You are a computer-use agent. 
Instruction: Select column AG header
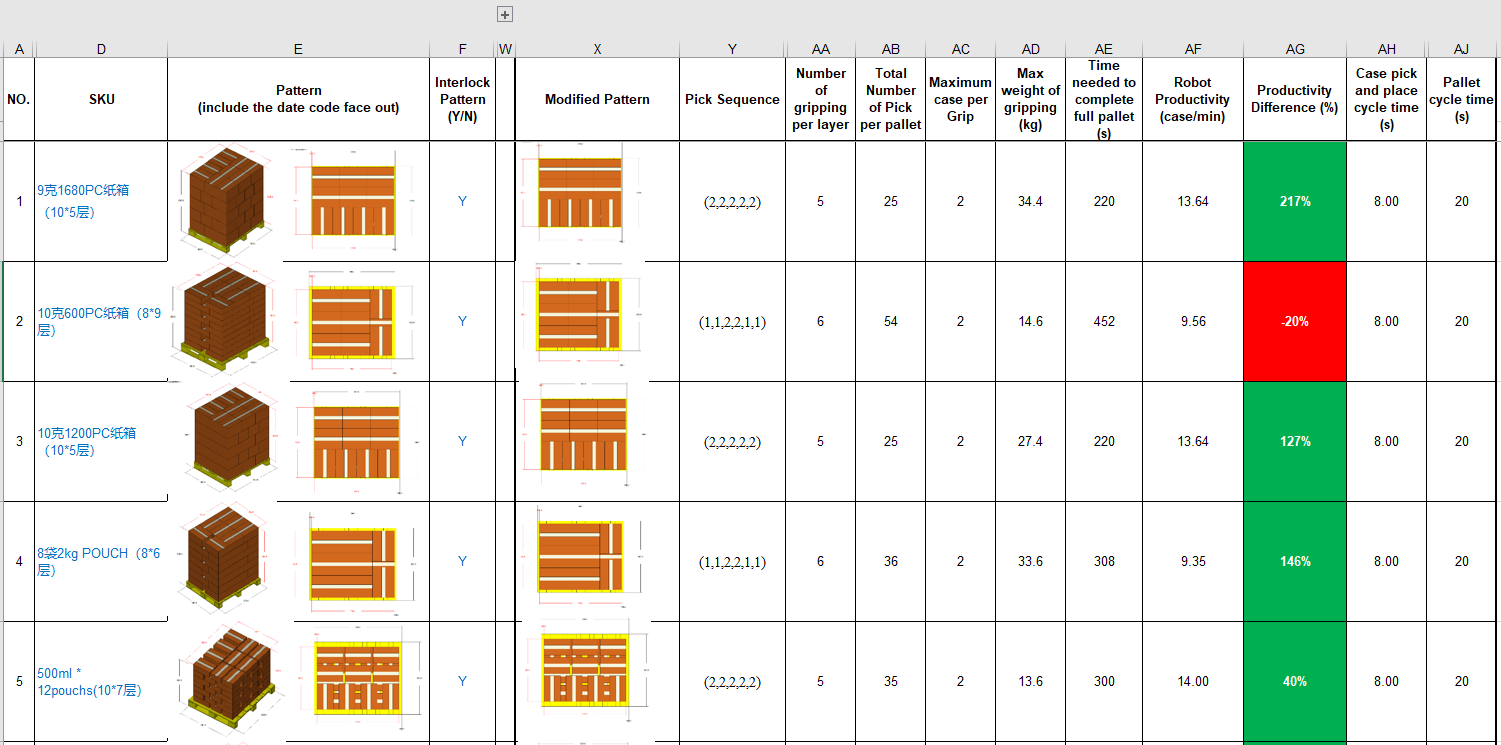pos(1294,49)
